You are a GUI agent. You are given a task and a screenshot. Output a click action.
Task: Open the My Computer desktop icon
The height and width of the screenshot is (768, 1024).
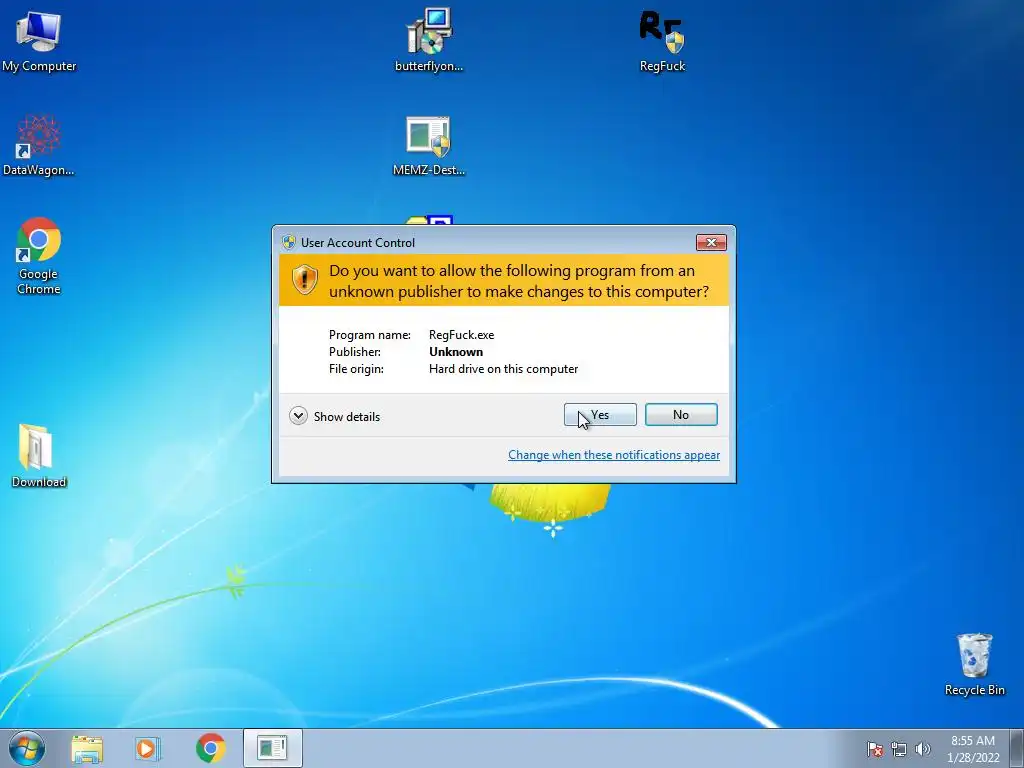click(39, 40)
